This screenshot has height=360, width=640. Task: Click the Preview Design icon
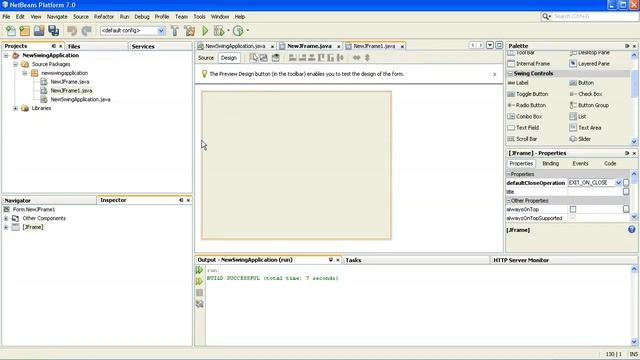click(276, 58)
